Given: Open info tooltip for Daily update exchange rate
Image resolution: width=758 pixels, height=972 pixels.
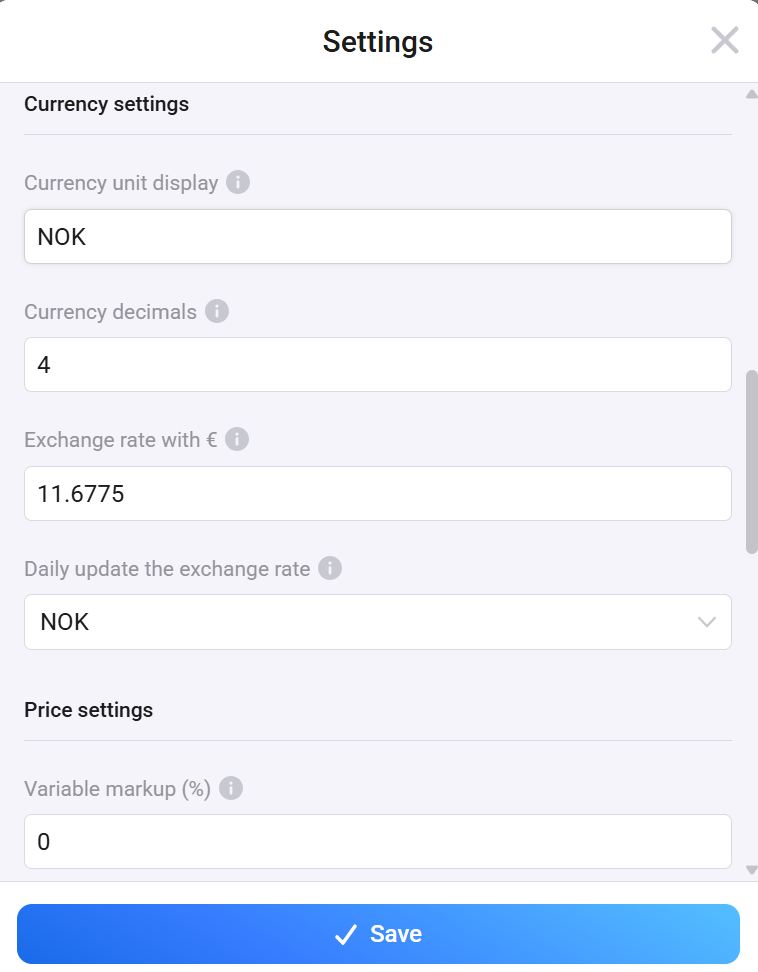Looking at the screenshot, I should (330, 568).
